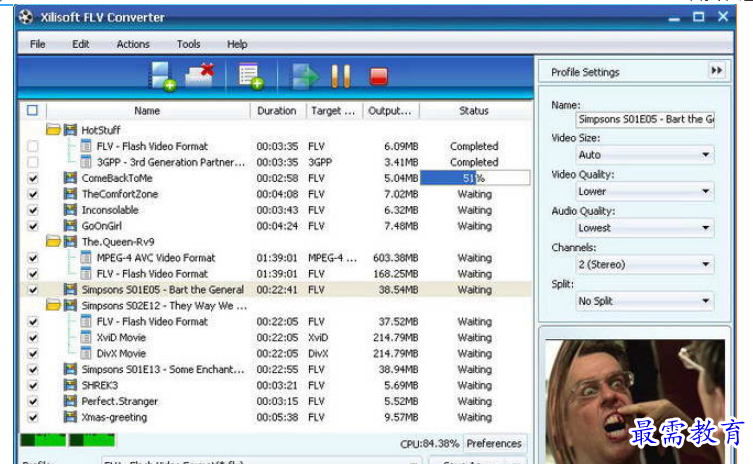Check the HotStuff FLV - Flash Video Format checkbox
This screenshot has width=753, height=464.
pyautogui.click(x=33, y=146)
